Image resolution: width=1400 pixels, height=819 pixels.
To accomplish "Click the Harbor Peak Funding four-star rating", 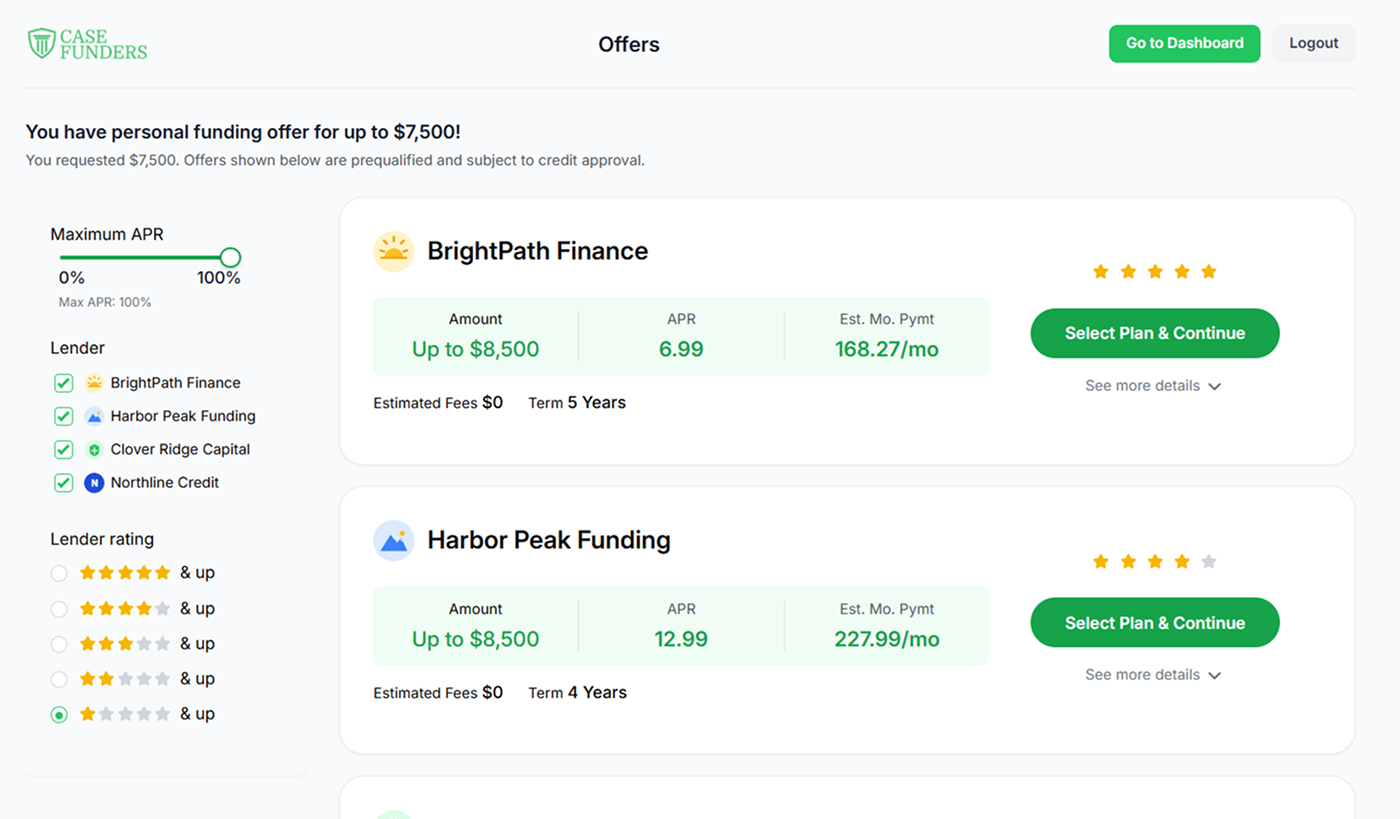I will [1155, 562].
